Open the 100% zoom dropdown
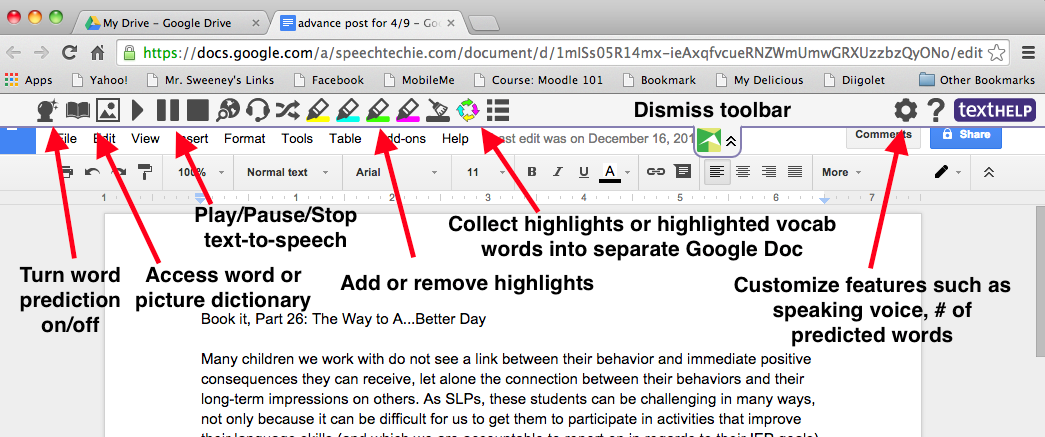The width and height of the screenshot is (1045, 437). (x=200, y=172)
